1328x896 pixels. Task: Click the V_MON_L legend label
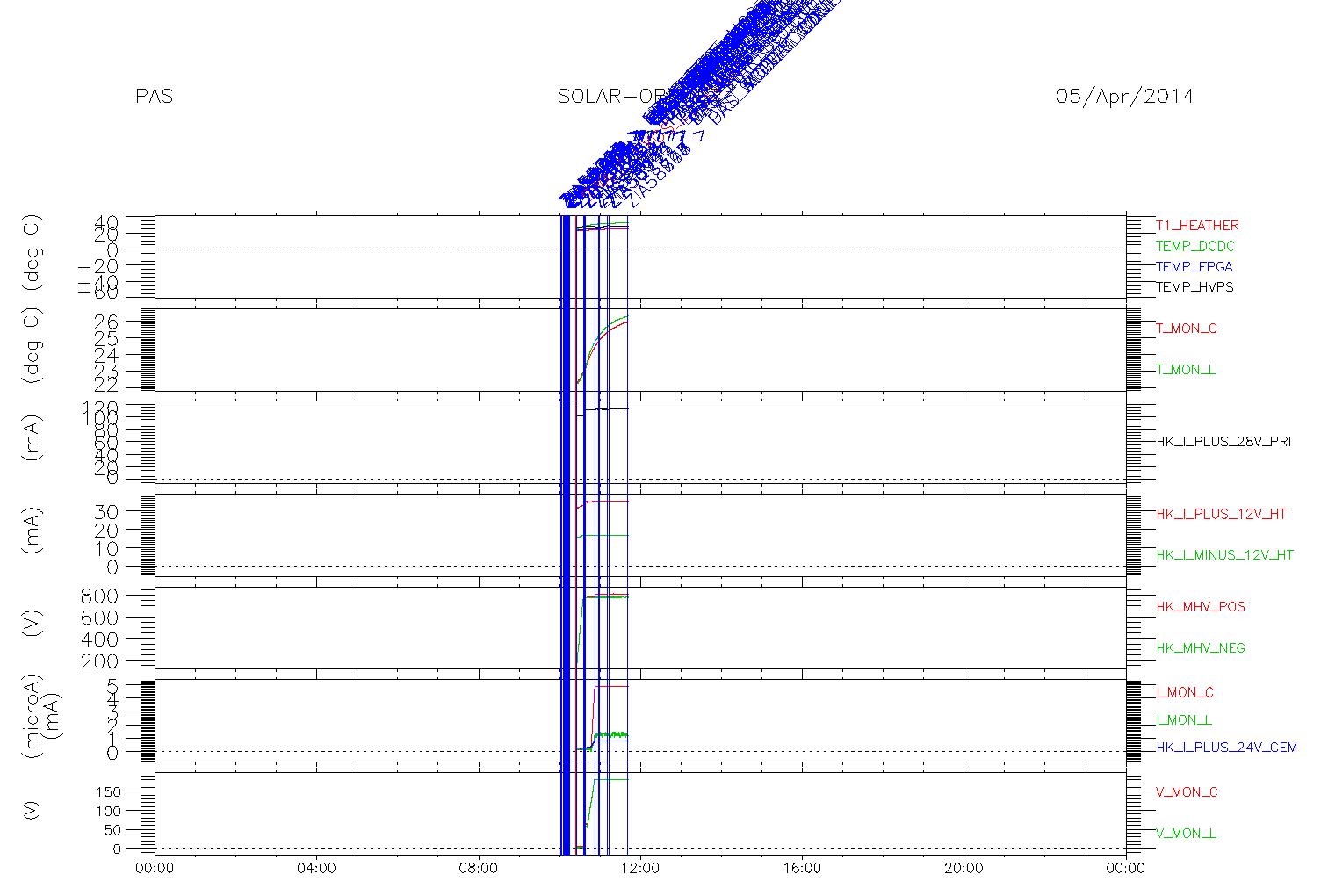[x=1186, y=834]
